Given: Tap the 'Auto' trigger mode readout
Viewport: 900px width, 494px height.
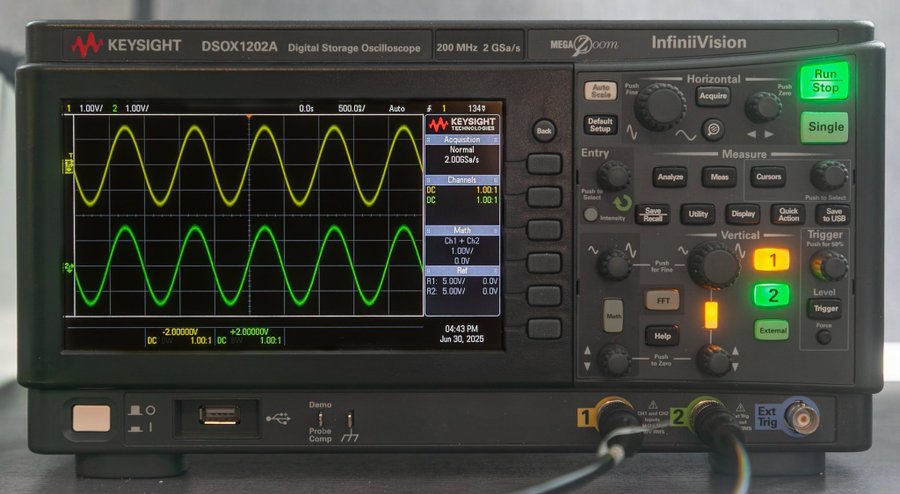Looking at the screenshot, I should point(397,108).
